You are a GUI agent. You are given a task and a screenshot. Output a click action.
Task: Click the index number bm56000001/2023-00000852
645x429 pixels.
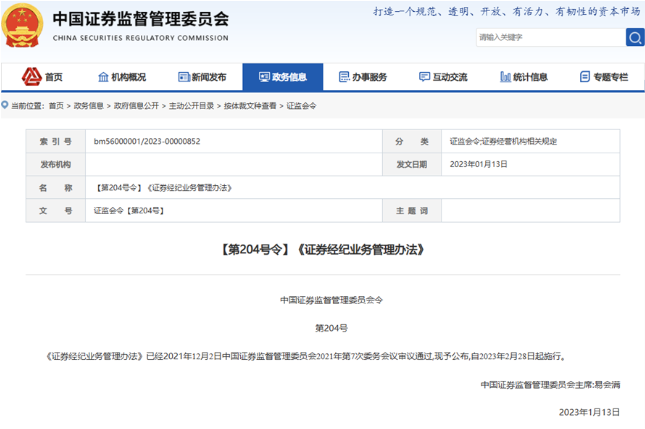click(x=147, y=141)
